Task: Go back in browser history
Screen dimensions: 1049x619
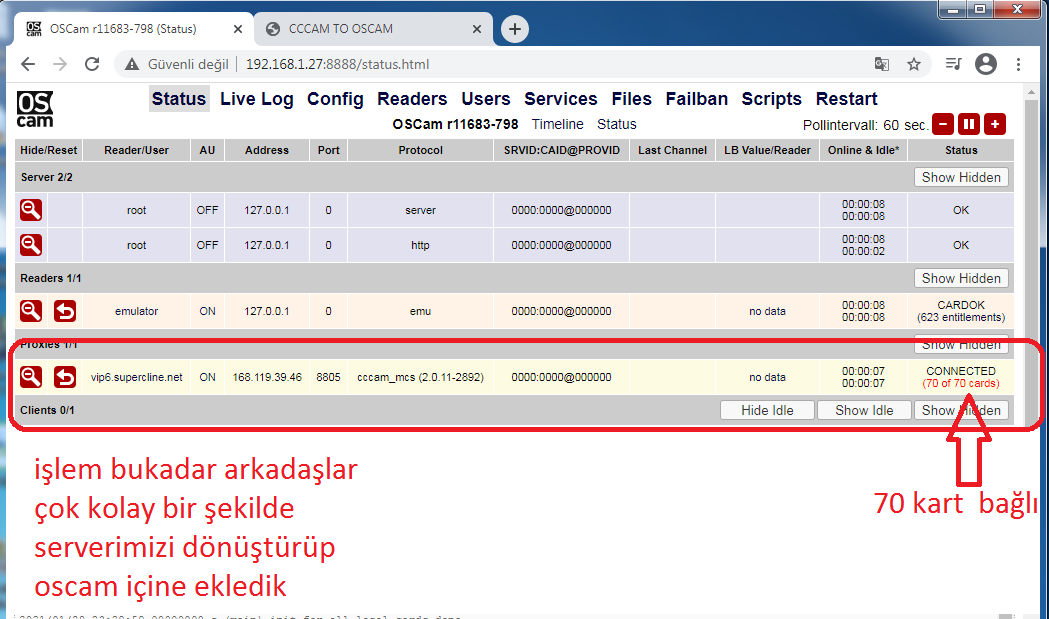Action: [x=28, y=64]
